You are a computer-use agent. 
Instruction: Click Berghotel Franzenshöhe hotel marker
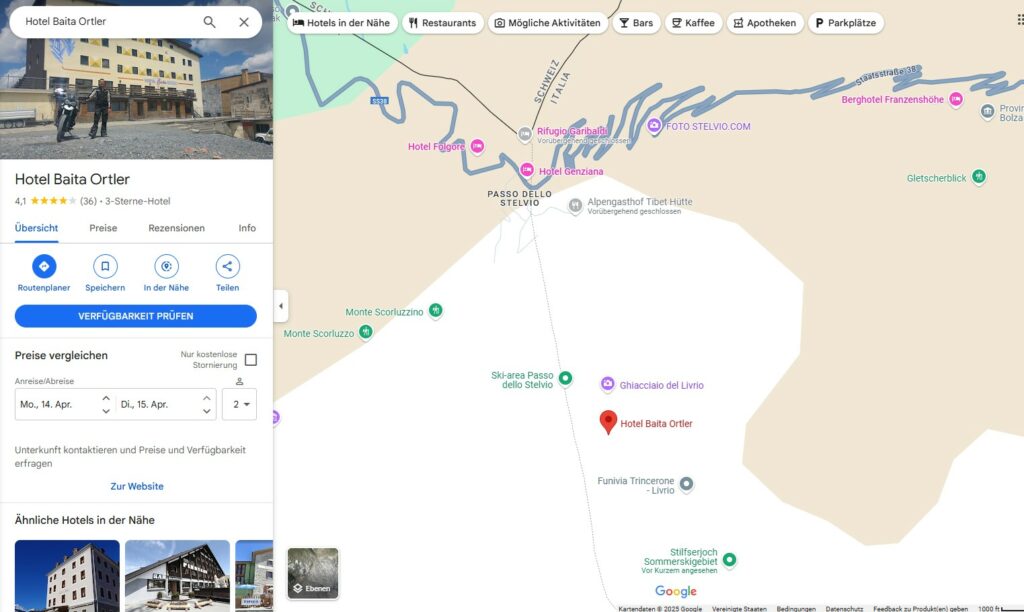[x=956, y=99]
